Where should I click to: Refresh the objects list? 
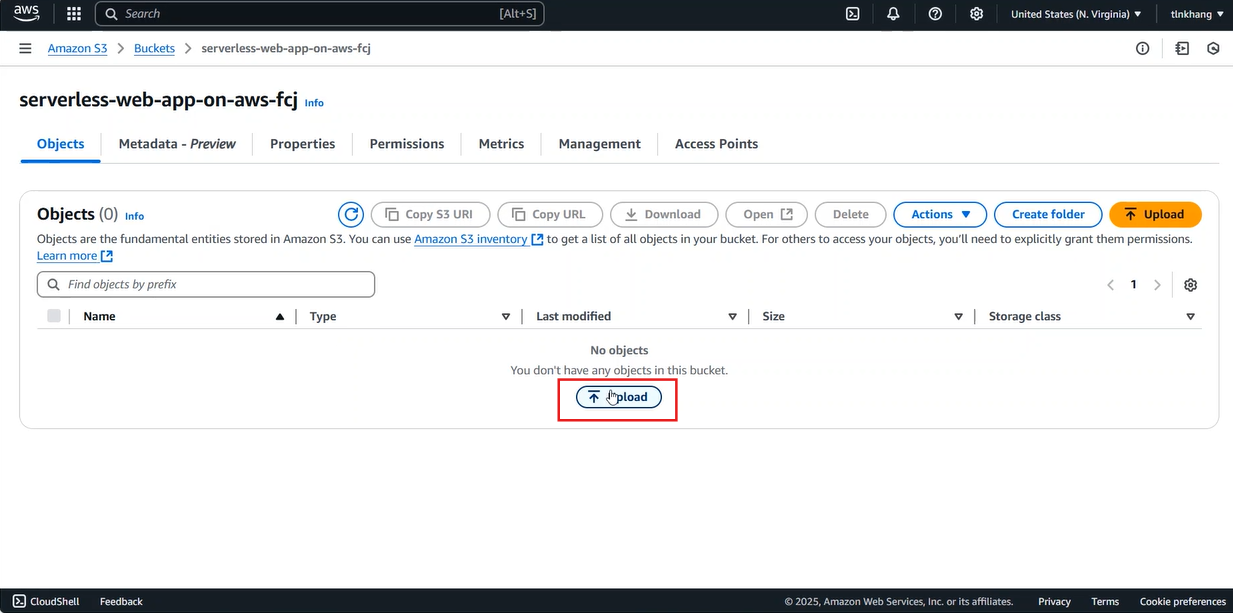coord(351,214)
